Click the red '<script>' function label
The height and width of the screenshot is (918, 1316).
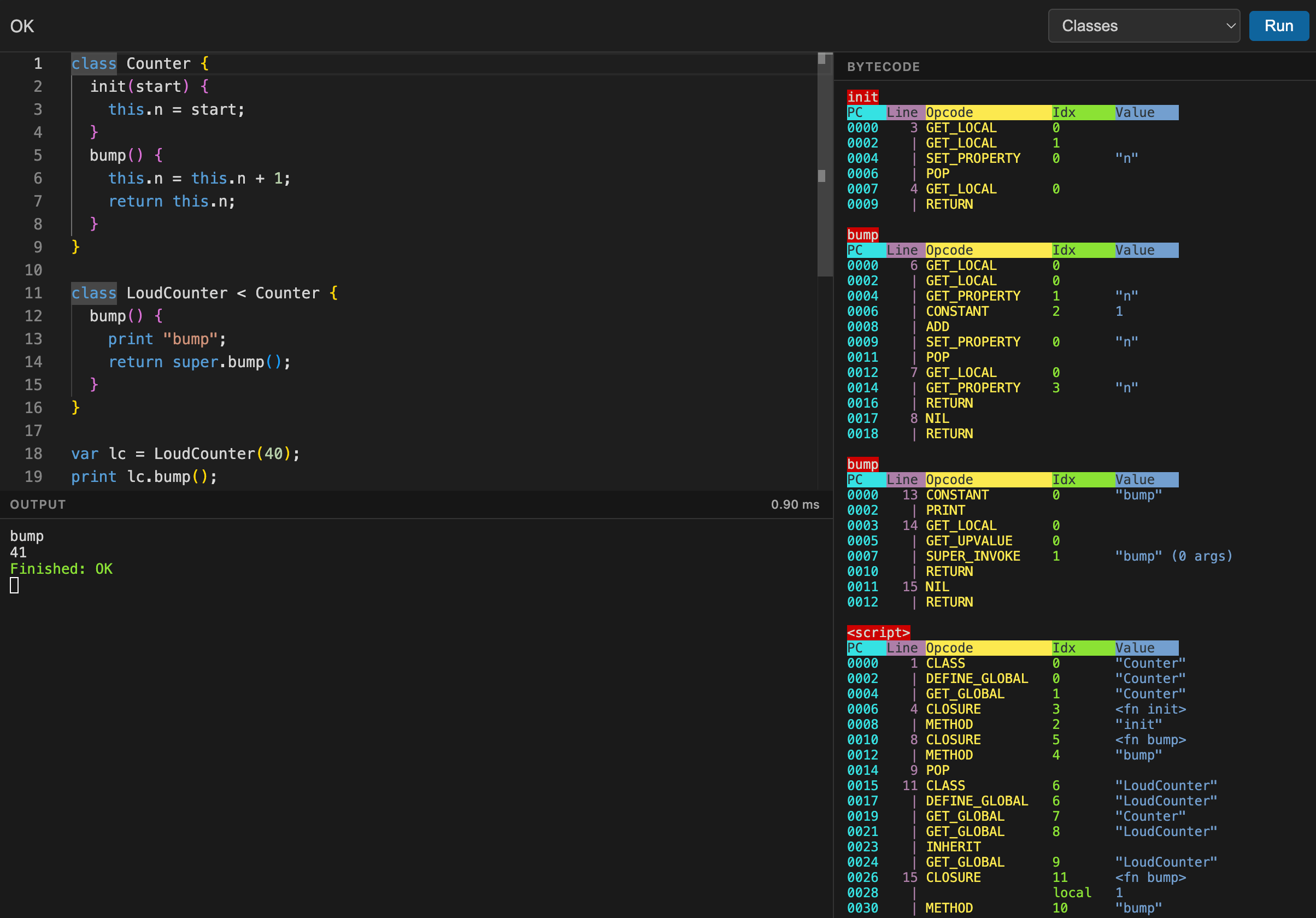(878, 633)
